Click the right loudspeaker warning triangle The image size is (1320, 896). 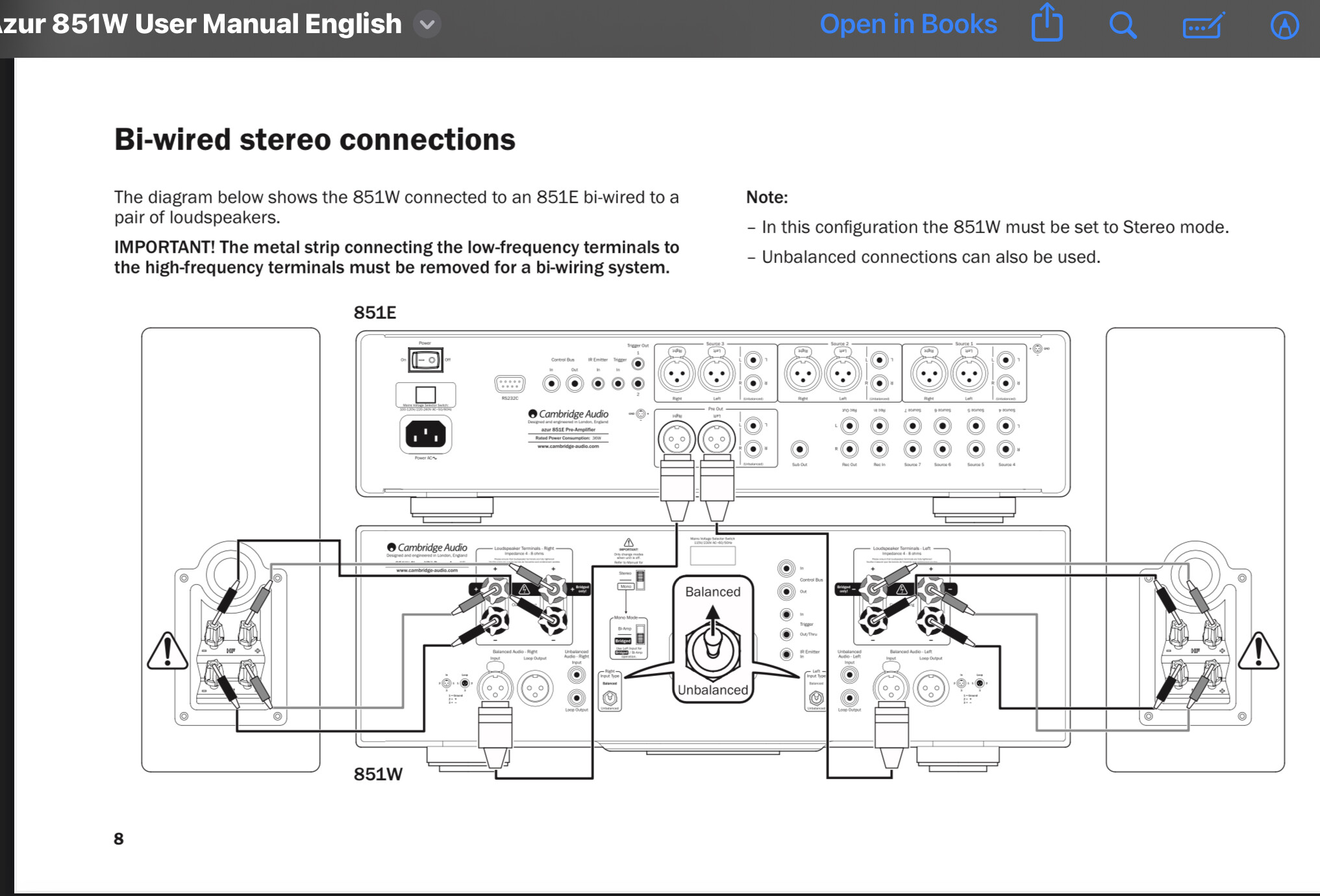pyautogui.click(x=1258, y=651)
